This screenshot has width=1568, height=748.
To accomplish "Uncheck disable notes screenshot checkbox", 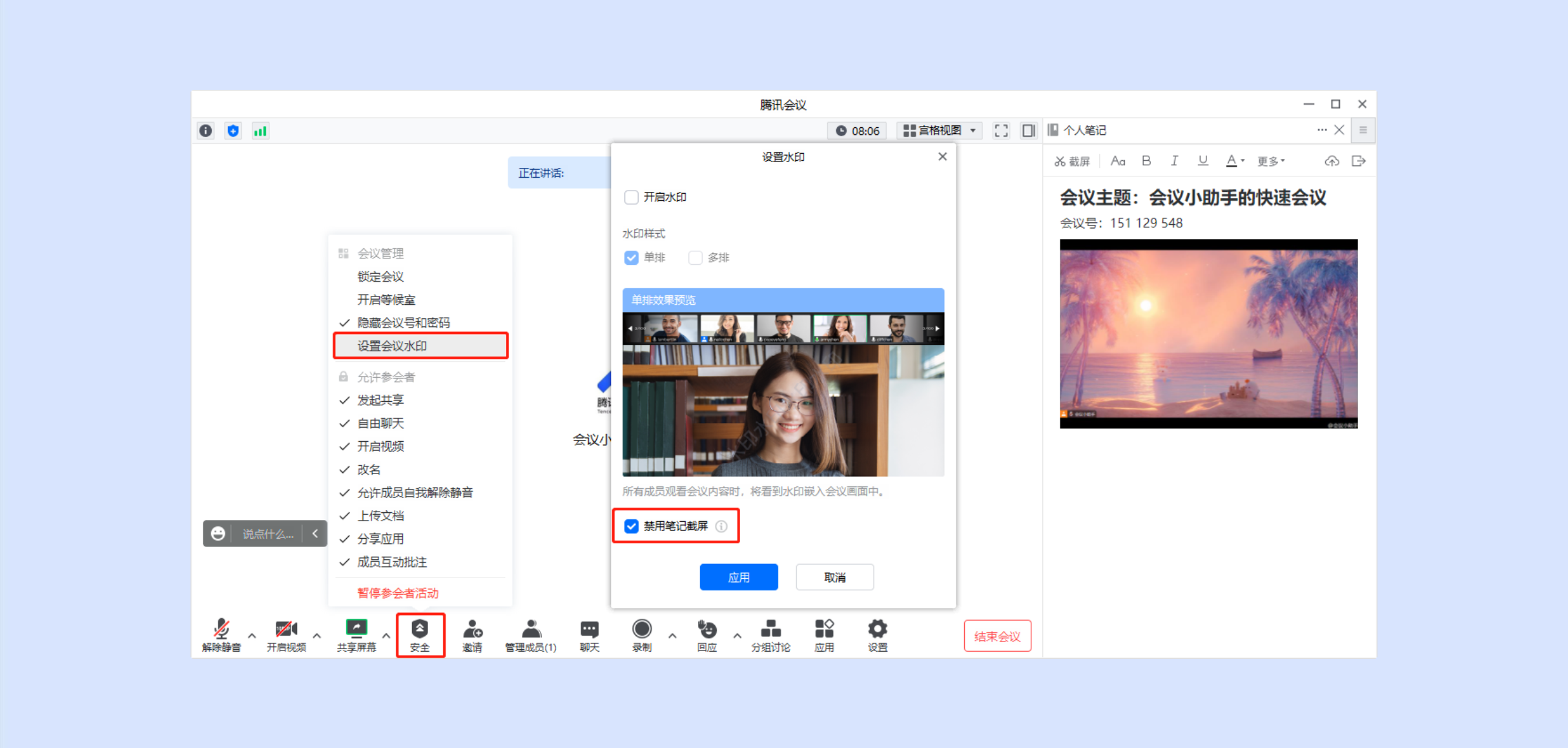I will pos(631,526).
